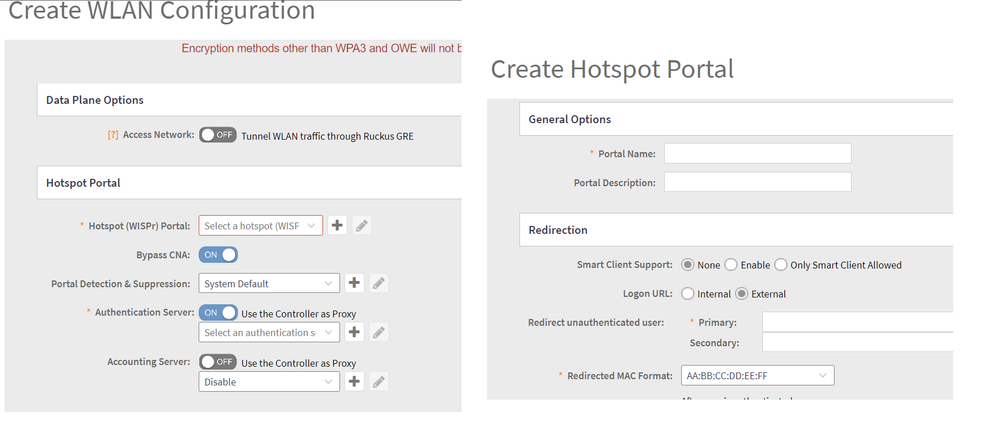Toggle Accounting Server controller proxy switch
Image resolution: width=998 pixels, height=428 pixels.
pyautogui.click(x=217, y=362)
